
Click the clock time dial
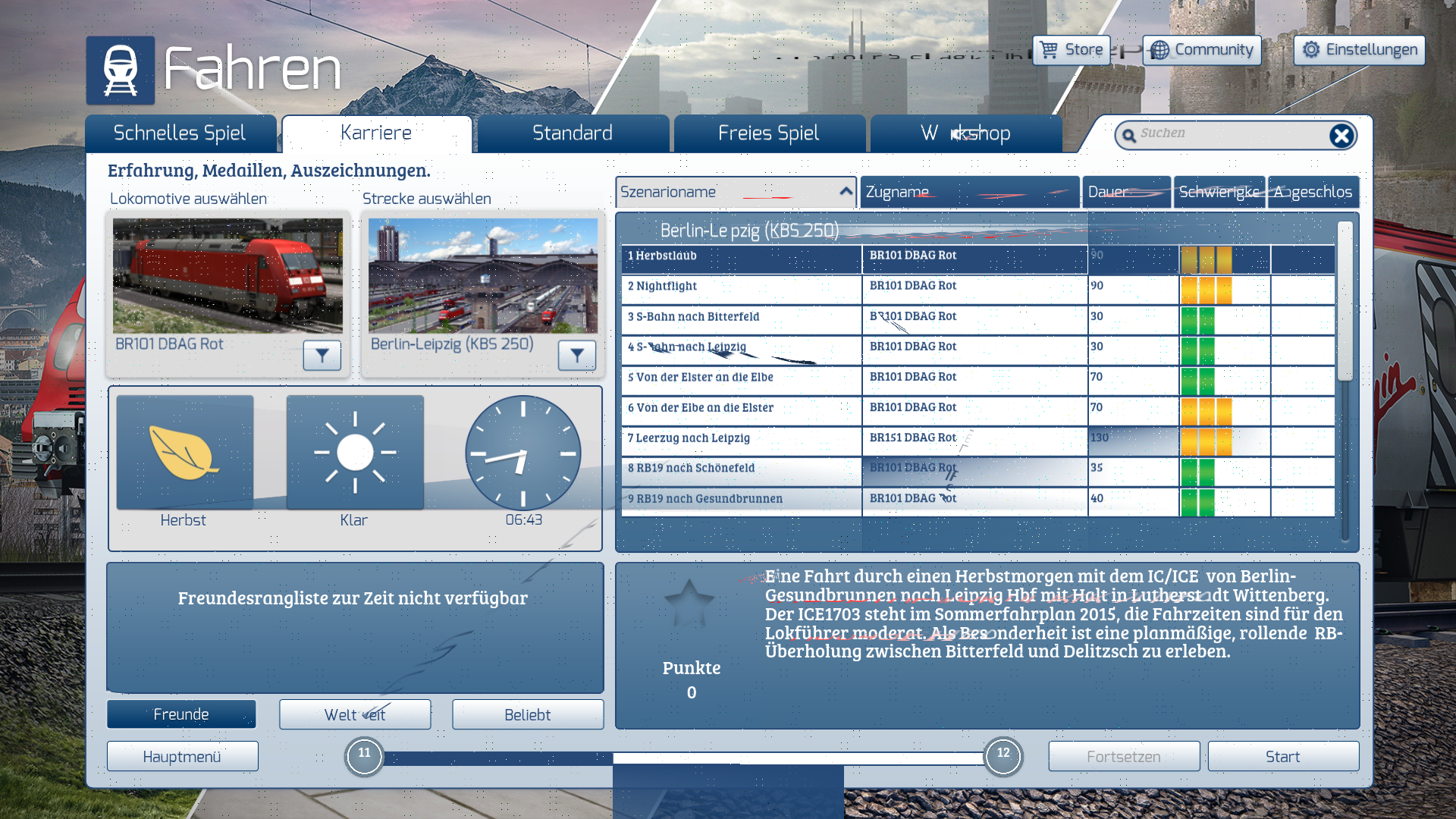point(522,453)
